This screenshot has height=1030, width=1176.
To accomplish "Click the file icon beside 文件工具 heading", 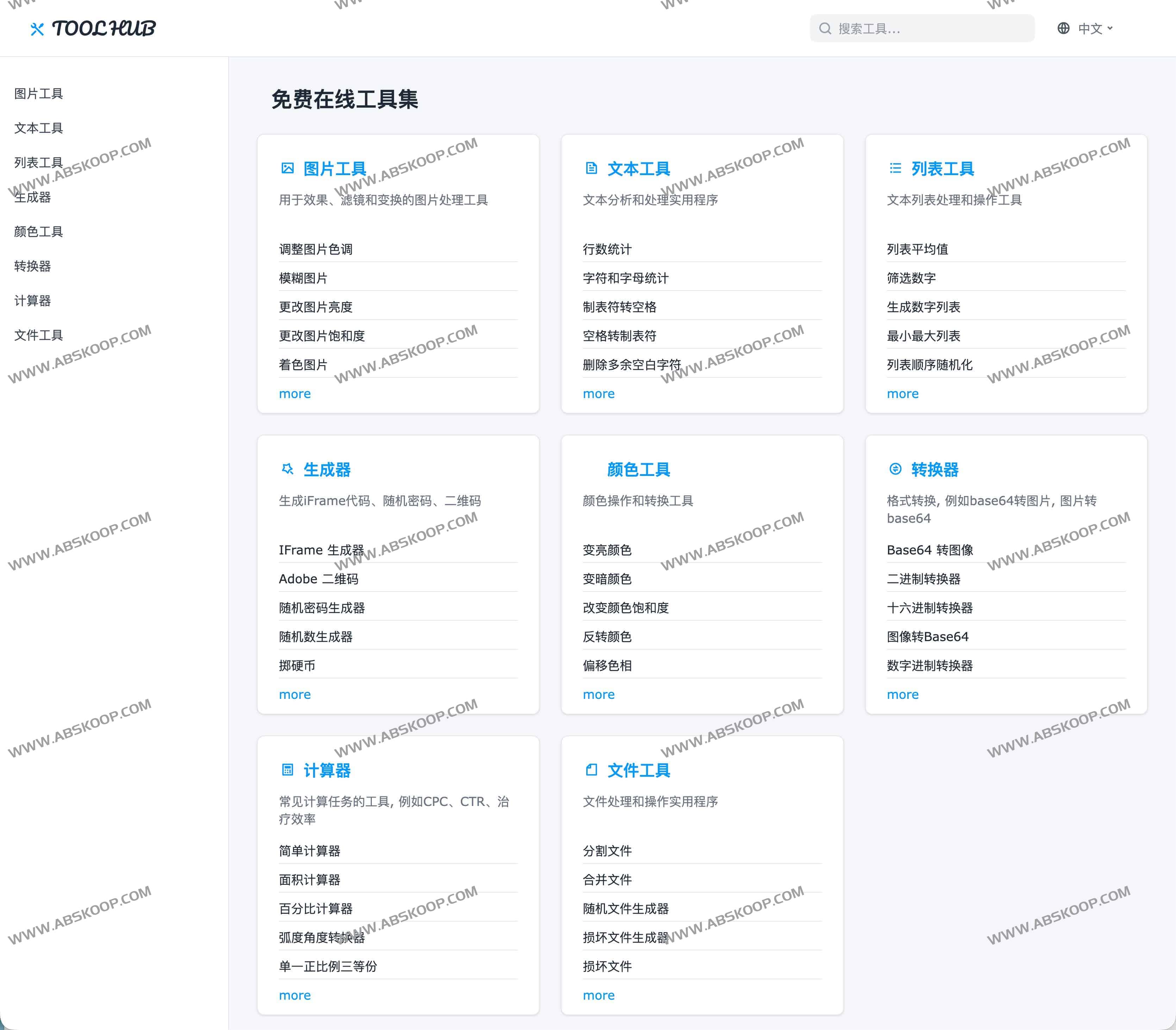I will coord(591,770).
